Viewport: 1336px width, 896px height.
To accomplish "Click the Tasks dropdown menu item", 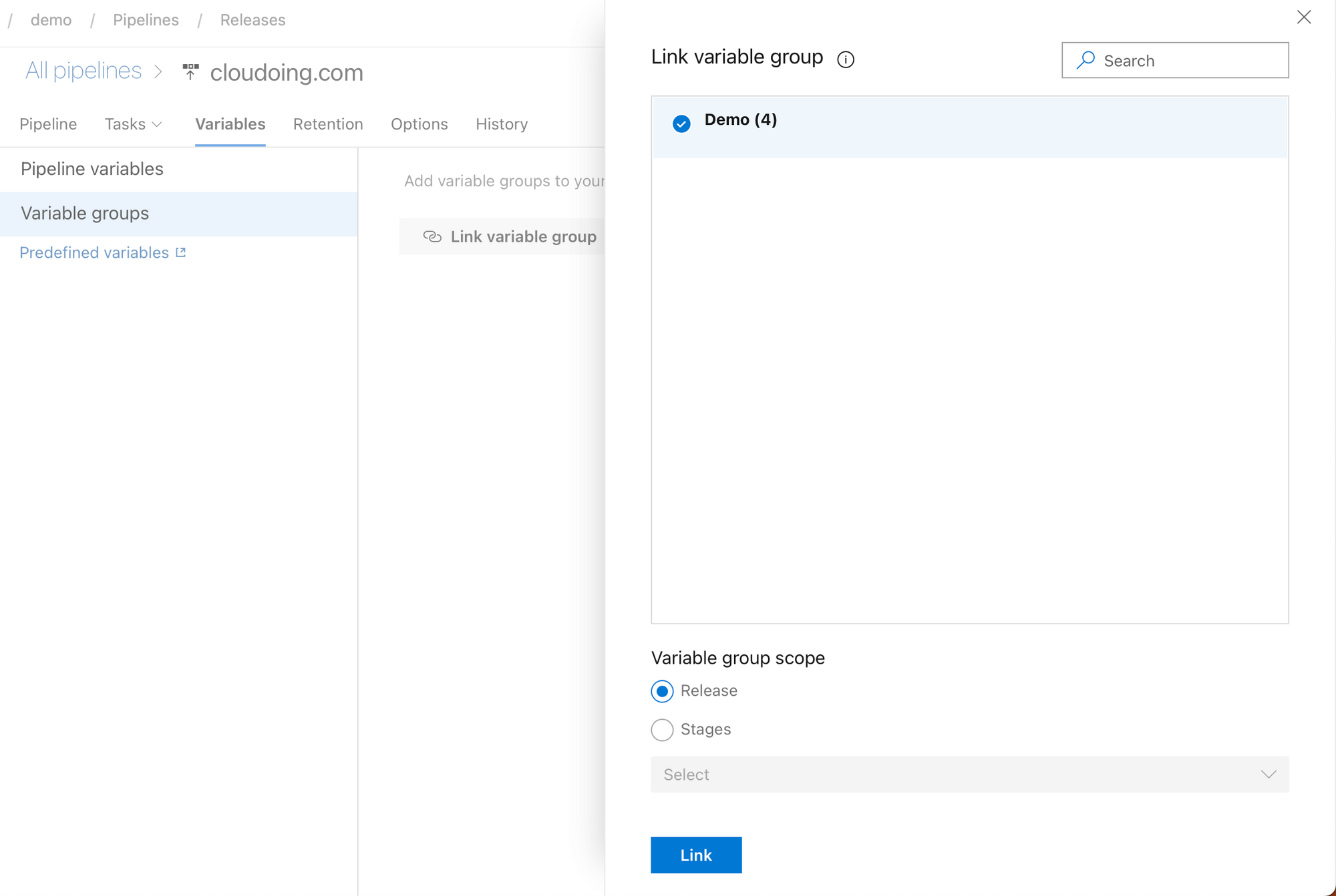I will click(133, 124).
